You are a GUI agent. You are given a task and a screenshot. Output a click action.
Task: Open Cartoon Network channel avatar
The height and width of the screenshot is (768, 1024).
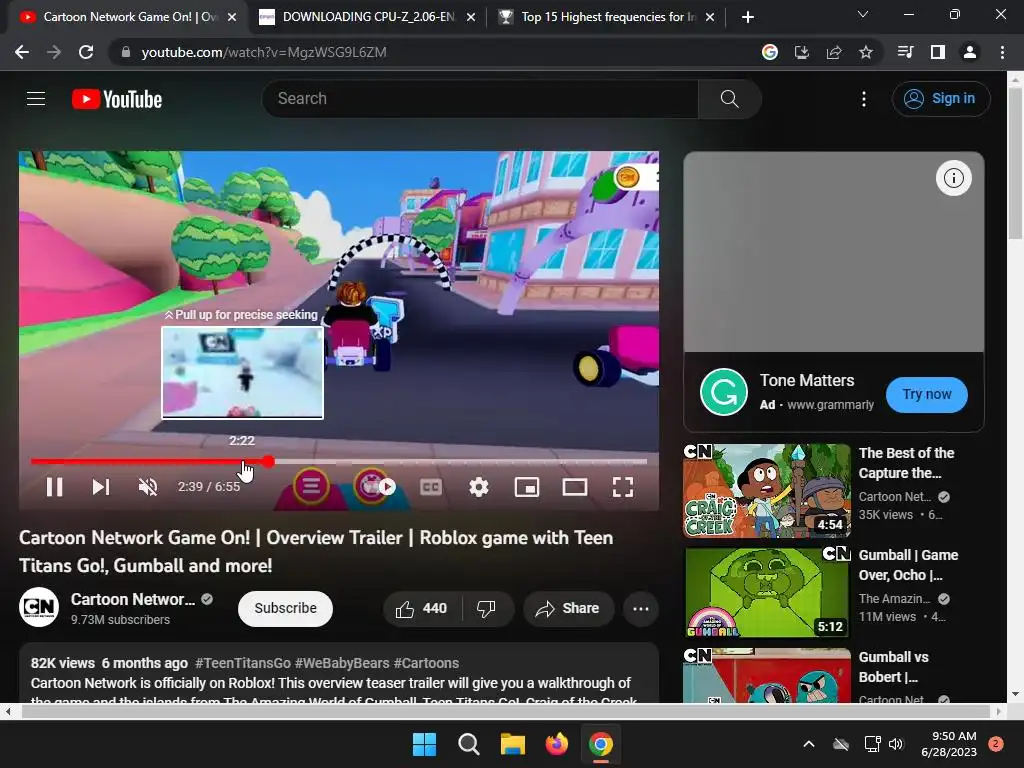click(39, 607)
